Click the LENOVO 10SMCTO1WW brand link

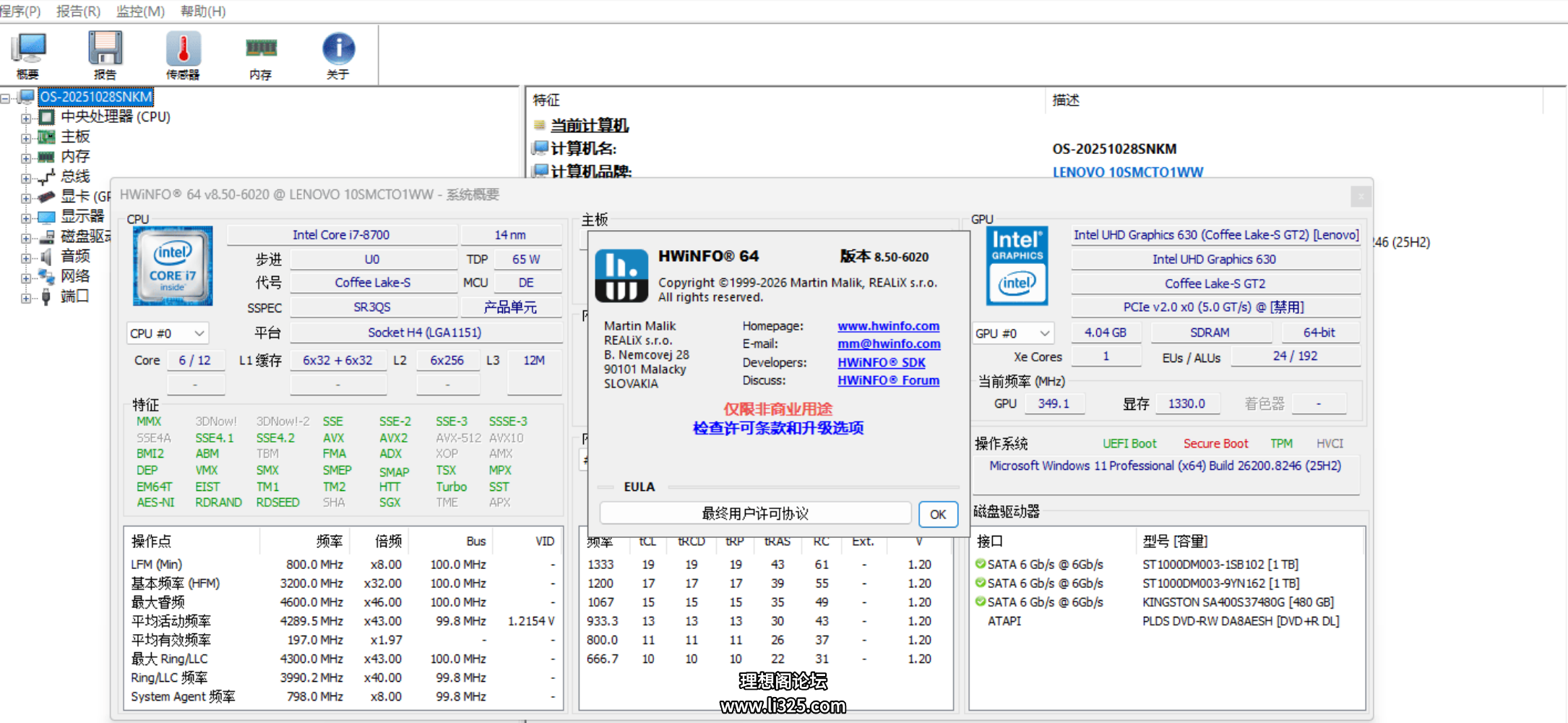tap(1127, 172)
